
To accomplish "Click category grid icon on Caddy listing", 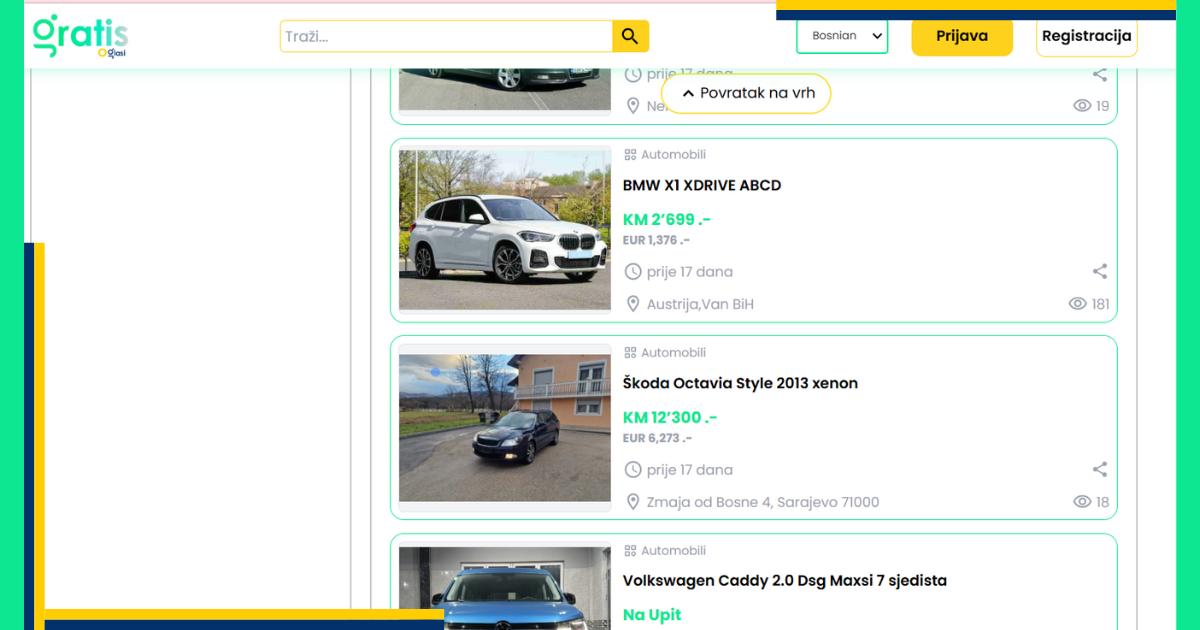I will [630, 551].
